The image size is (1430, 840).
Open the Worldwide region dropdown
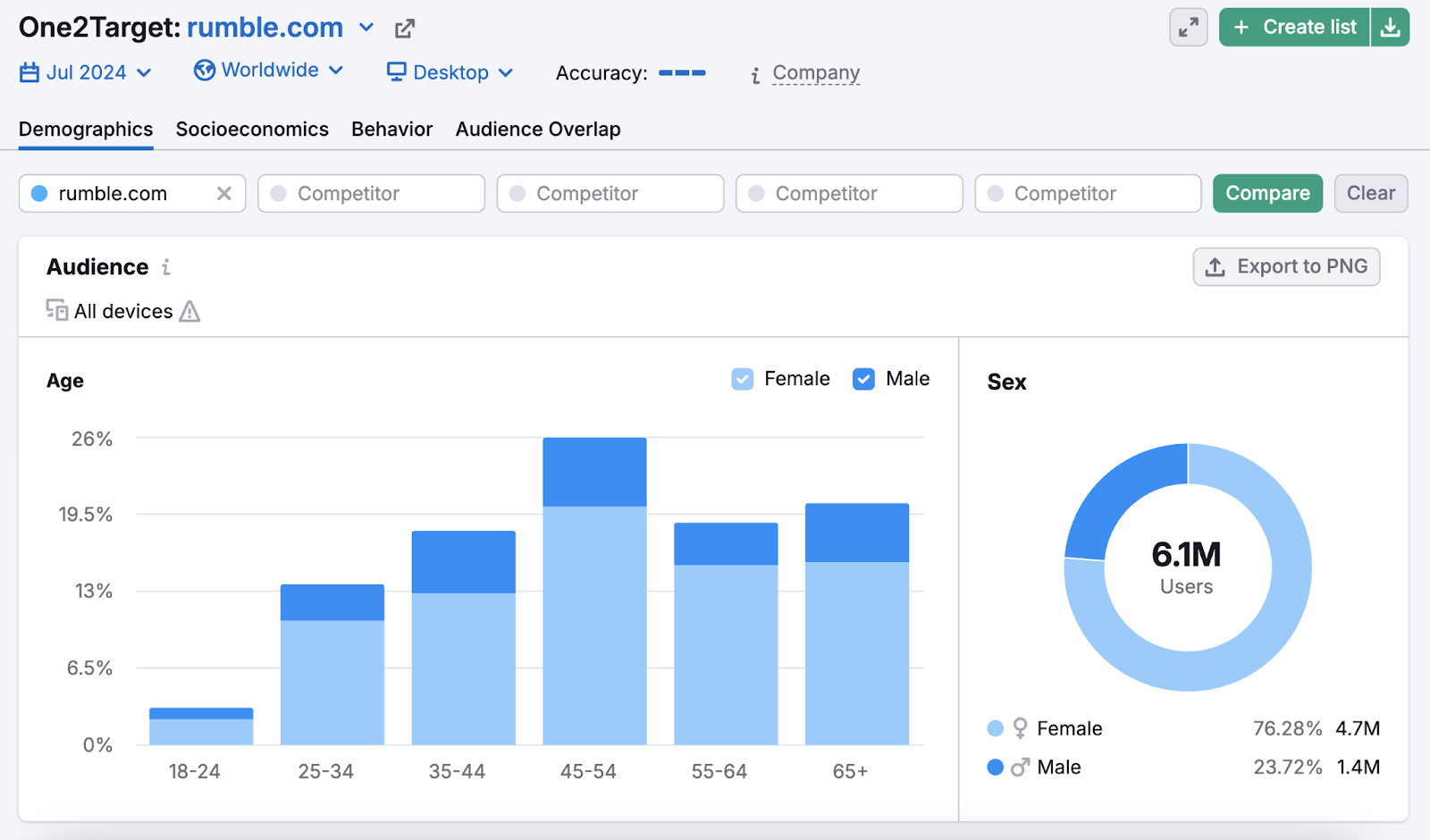pos(269,70)
